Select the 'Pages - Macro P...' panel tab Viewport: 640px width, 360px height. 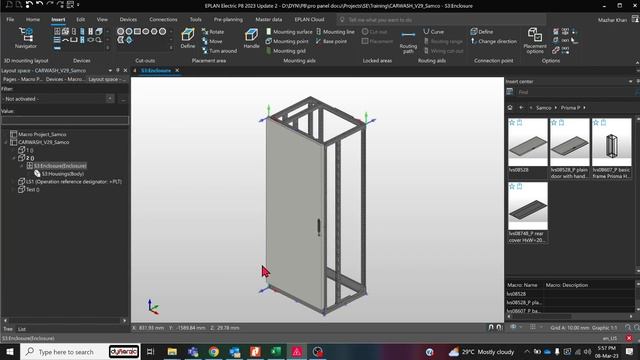point(22,79)
